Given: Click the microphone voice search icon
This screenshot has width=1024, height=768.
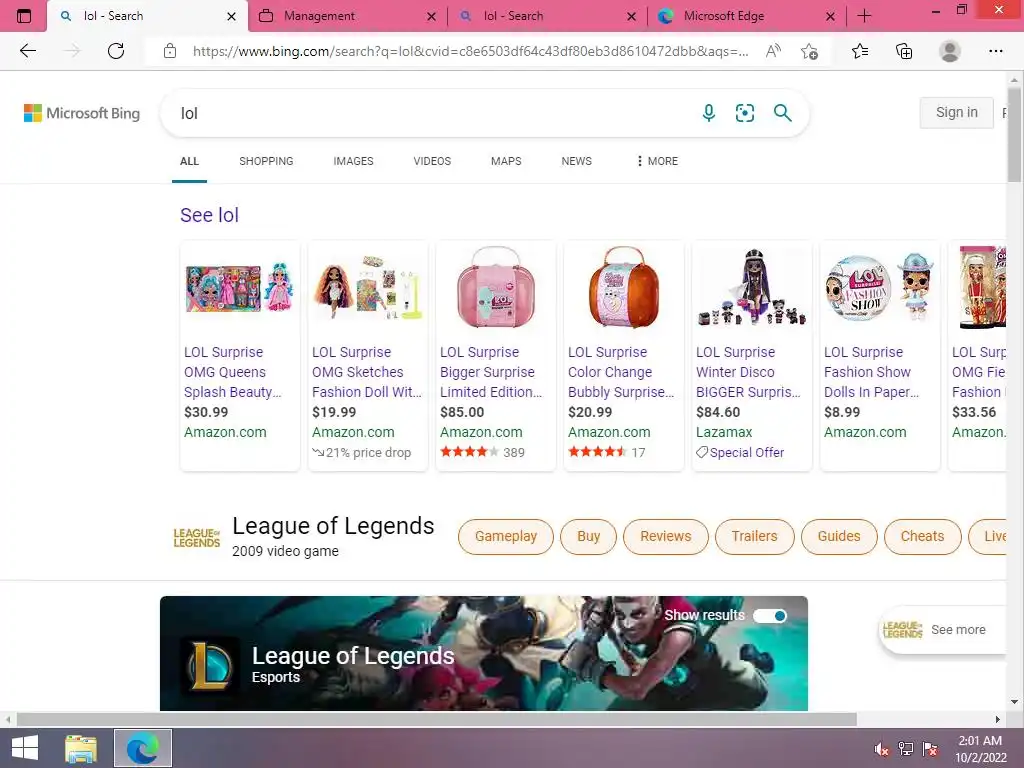Looking at the screenshot, I should [709, 113].
